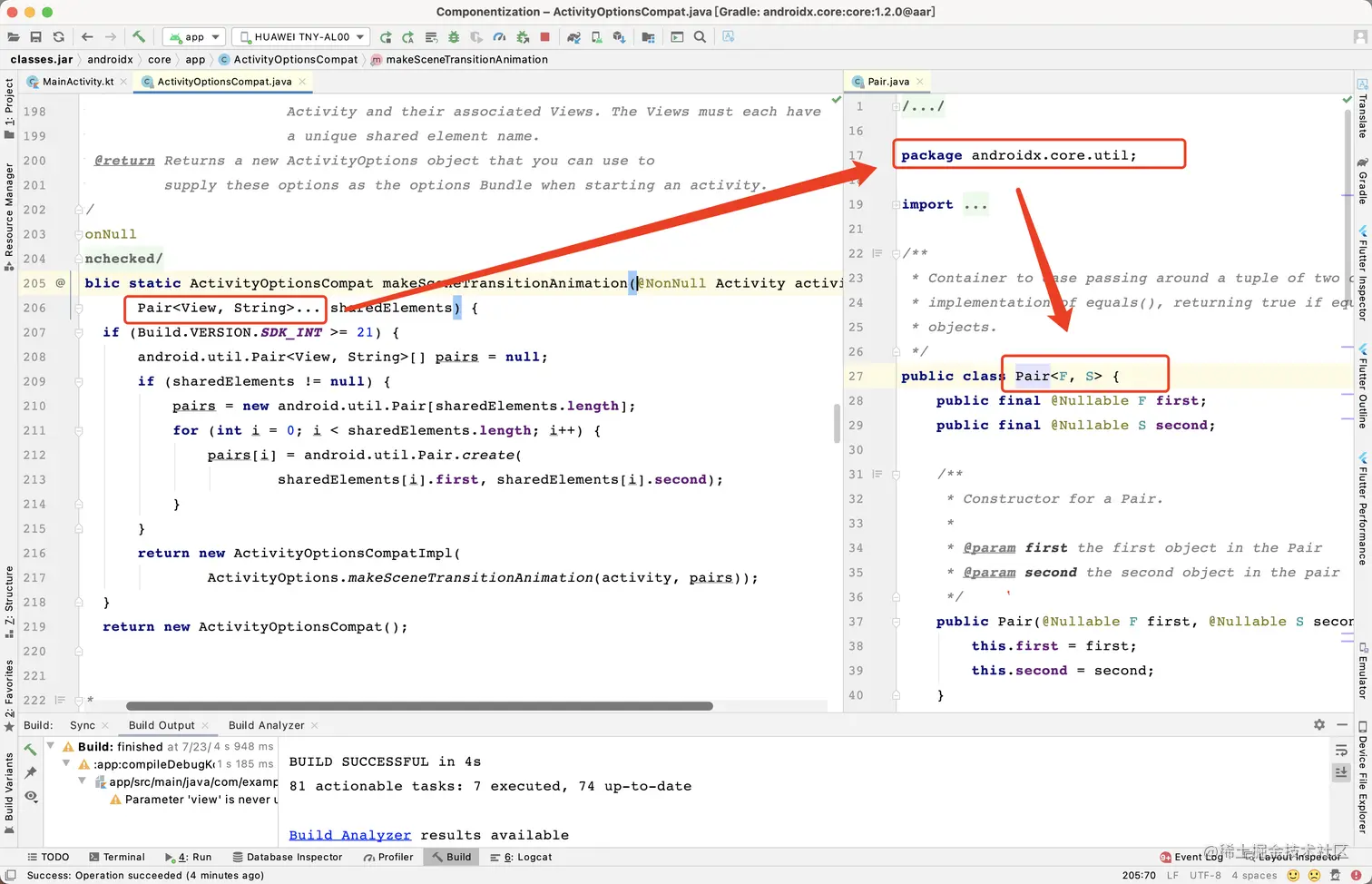Image resolution: width=1372 pixels, height=884 pixels.
Task: Click the horizontal scrollbar of left editor
Action: tap(419, 705)
